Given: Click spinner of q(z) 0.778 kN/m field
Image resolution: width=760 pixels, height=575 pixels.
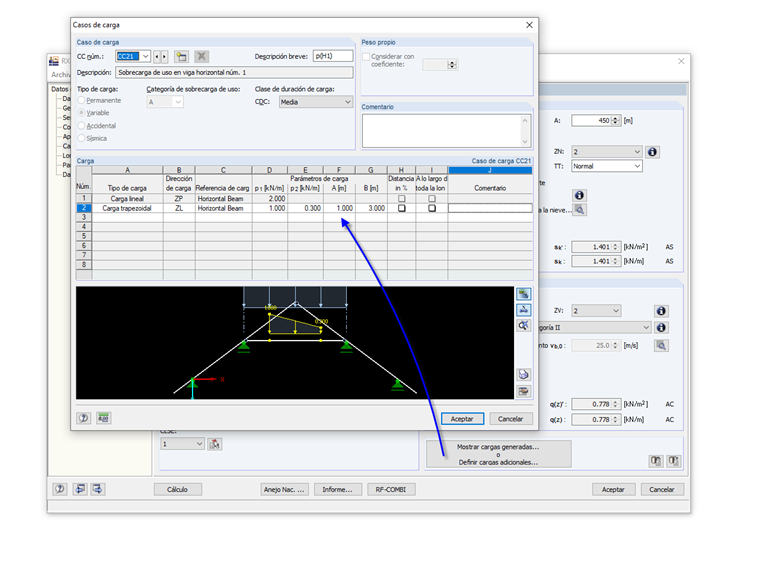Looking at the screenshot, I should [x=616, y=419].
